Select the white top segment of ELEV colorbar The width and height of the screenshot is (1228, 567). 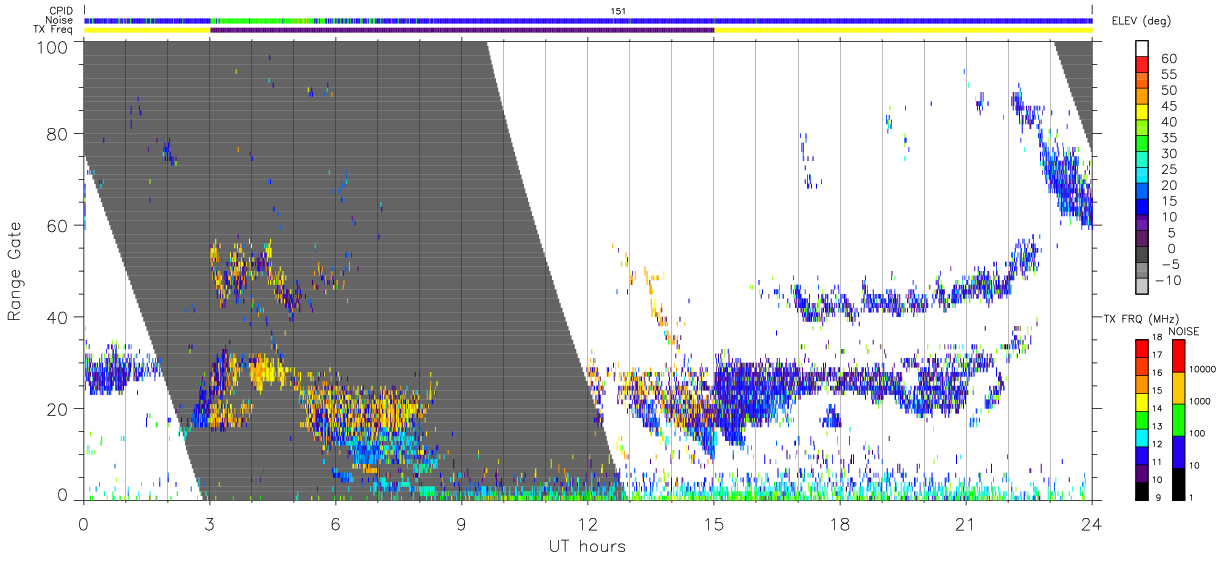coord(1142,48)
